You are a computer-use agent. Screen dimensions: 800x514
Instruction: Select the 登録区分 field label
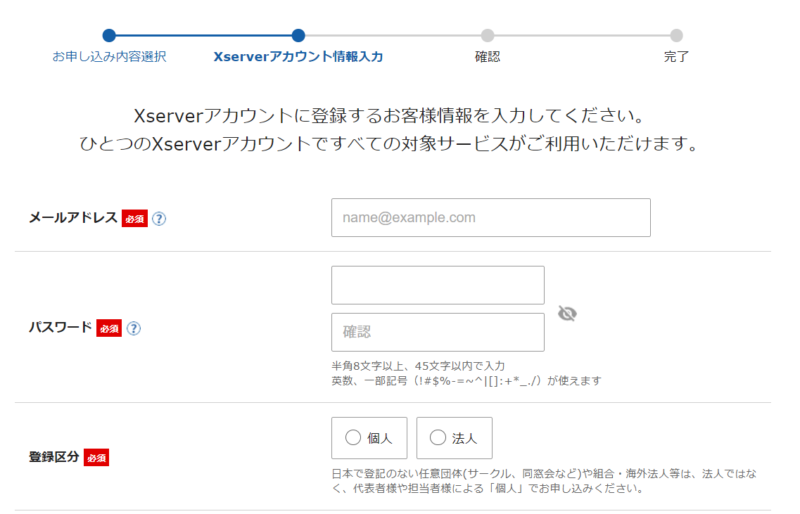coord(54,457)
